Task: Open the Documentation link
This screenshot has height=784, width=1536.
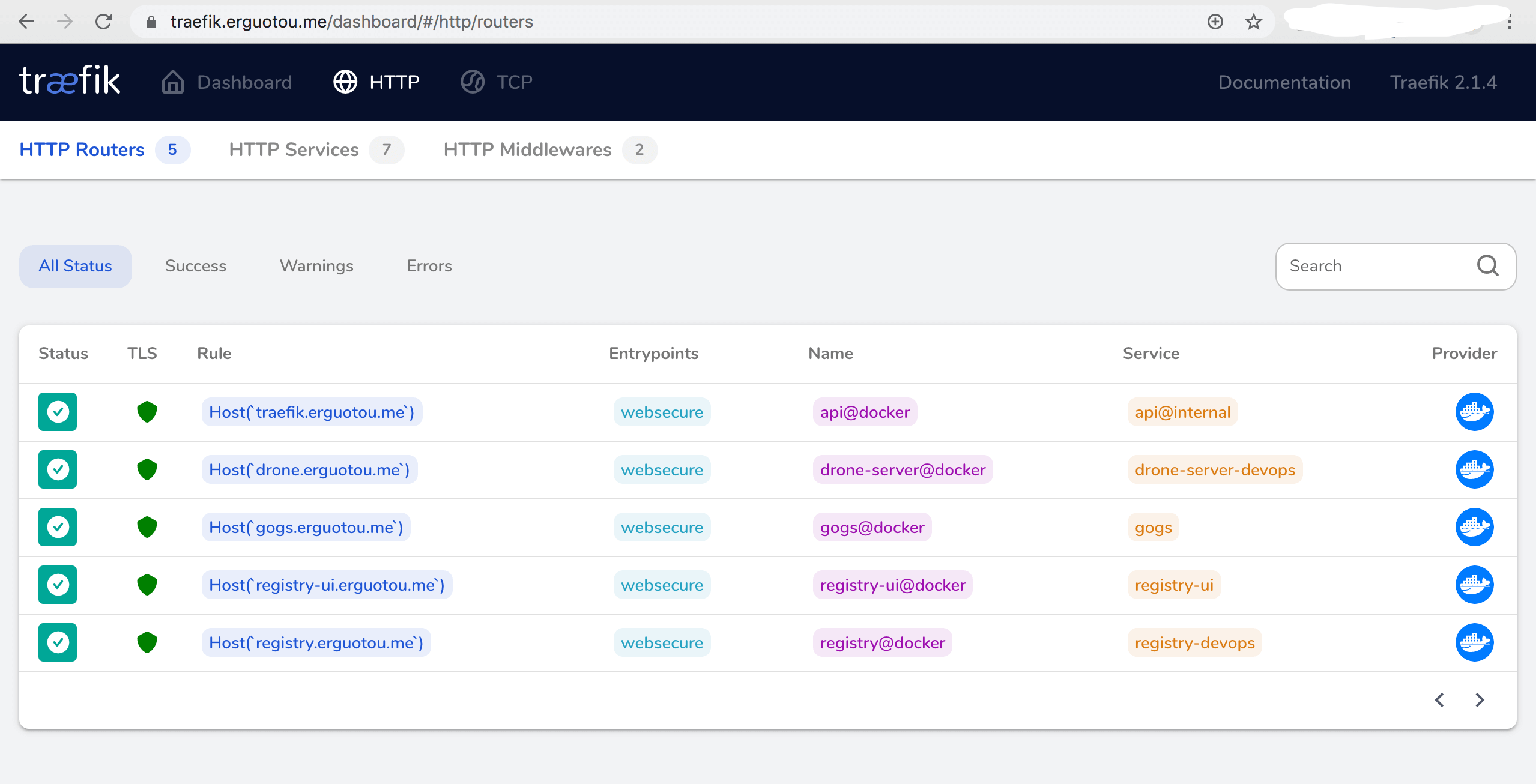Action: point(1284,82)
